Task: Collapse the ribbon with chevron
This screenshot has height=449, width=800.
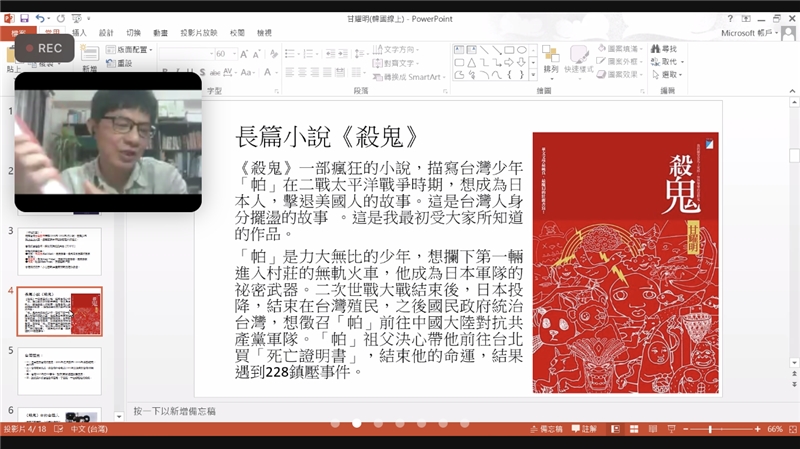Action: click(792, 91)
